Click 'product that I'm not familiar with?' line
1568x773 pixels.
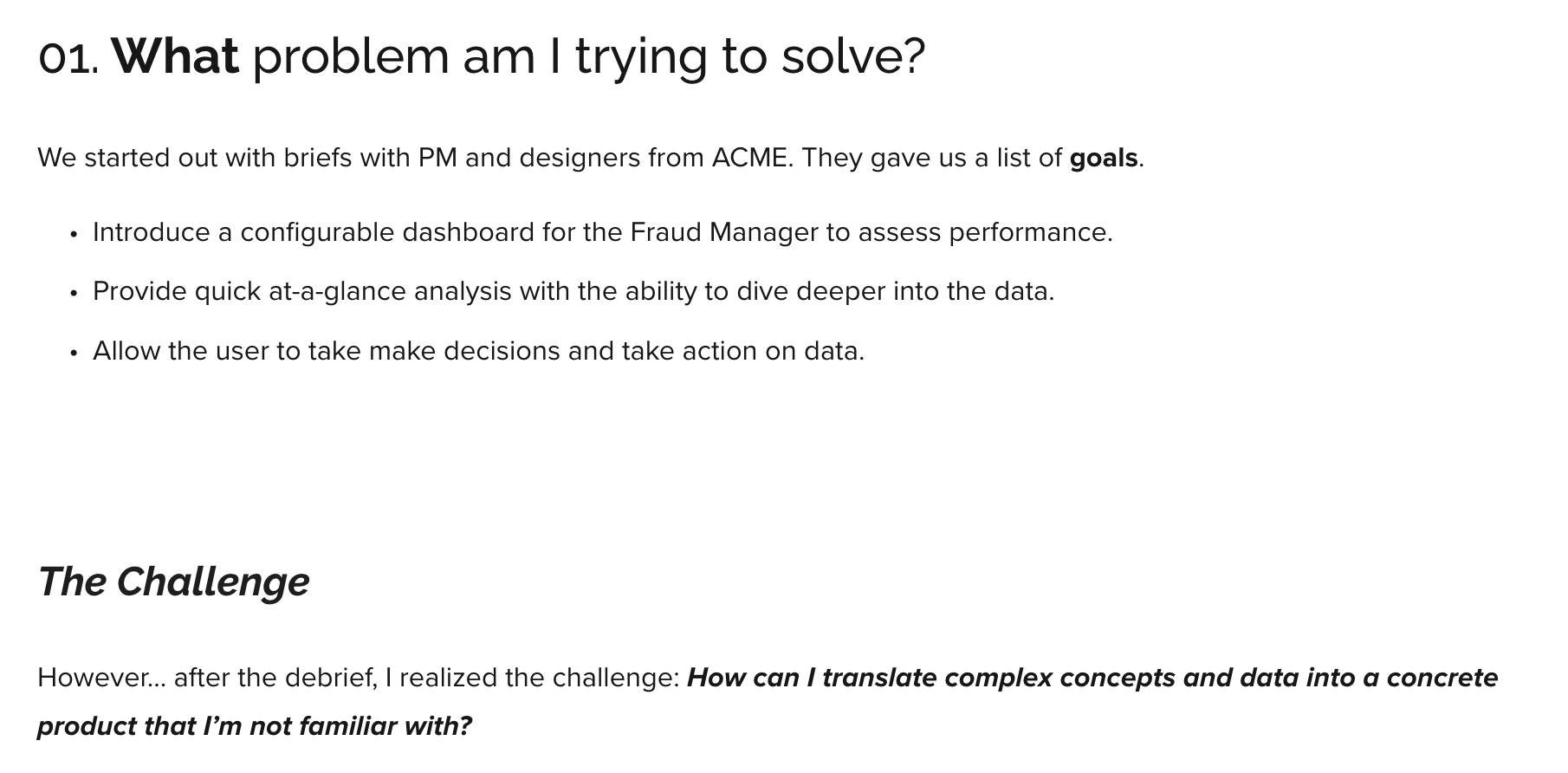[254, 726]
